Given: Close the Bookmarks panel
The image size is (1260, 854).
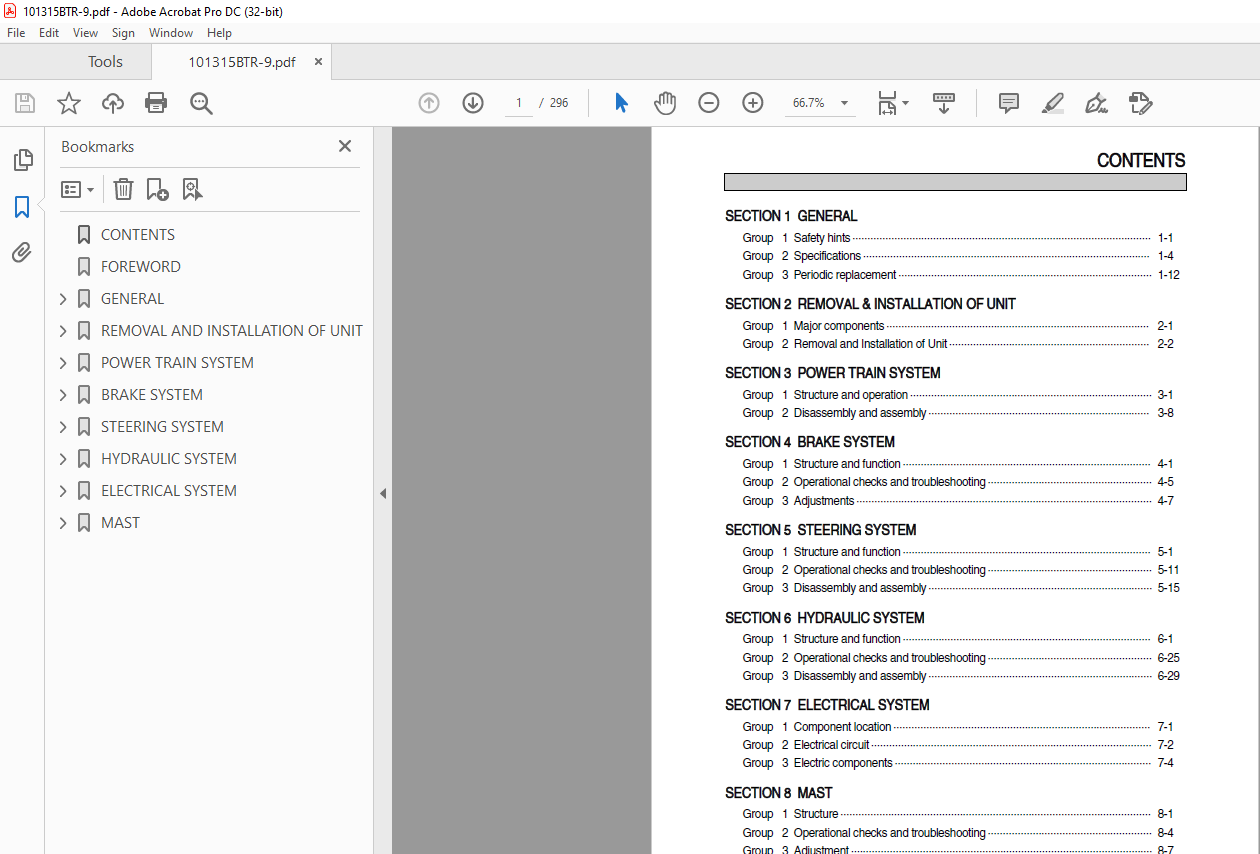Looking at the screenshot, I should point(345,146).
